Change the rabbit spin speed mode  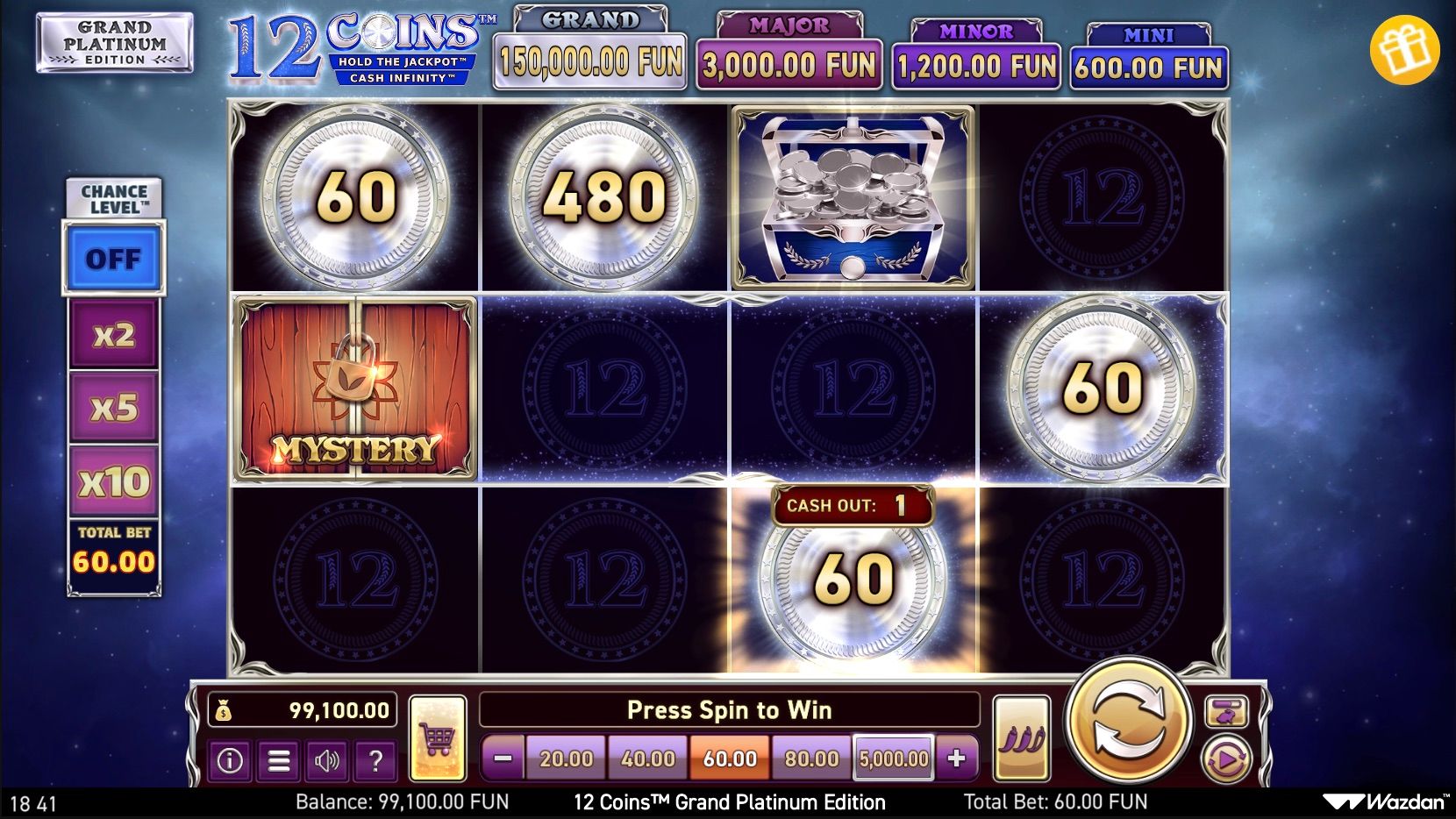coord(1225,711)
